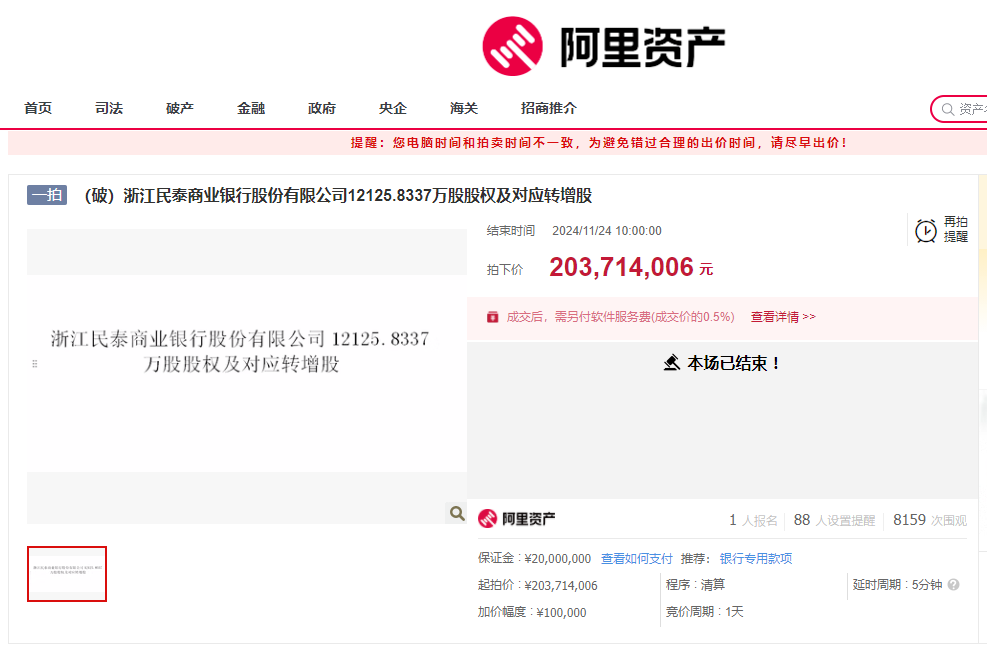
Task: Click the pink time-mismatch 提醒 banner text
Action: (598, 143)
